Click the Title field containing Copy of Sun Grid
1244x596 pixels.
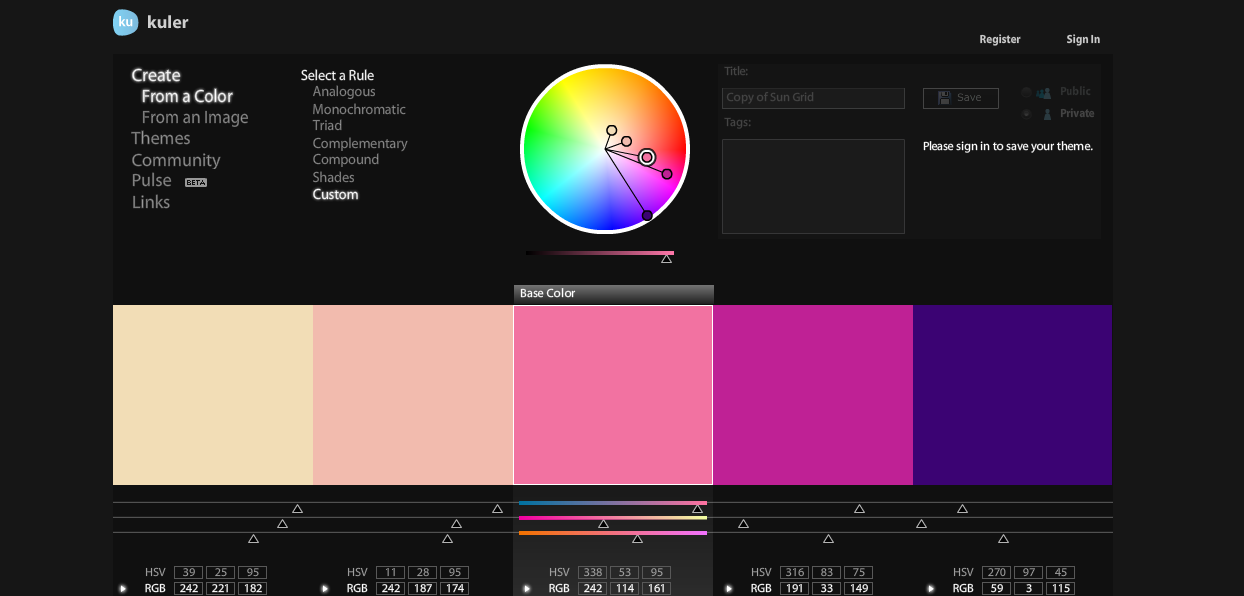point(813,98)
